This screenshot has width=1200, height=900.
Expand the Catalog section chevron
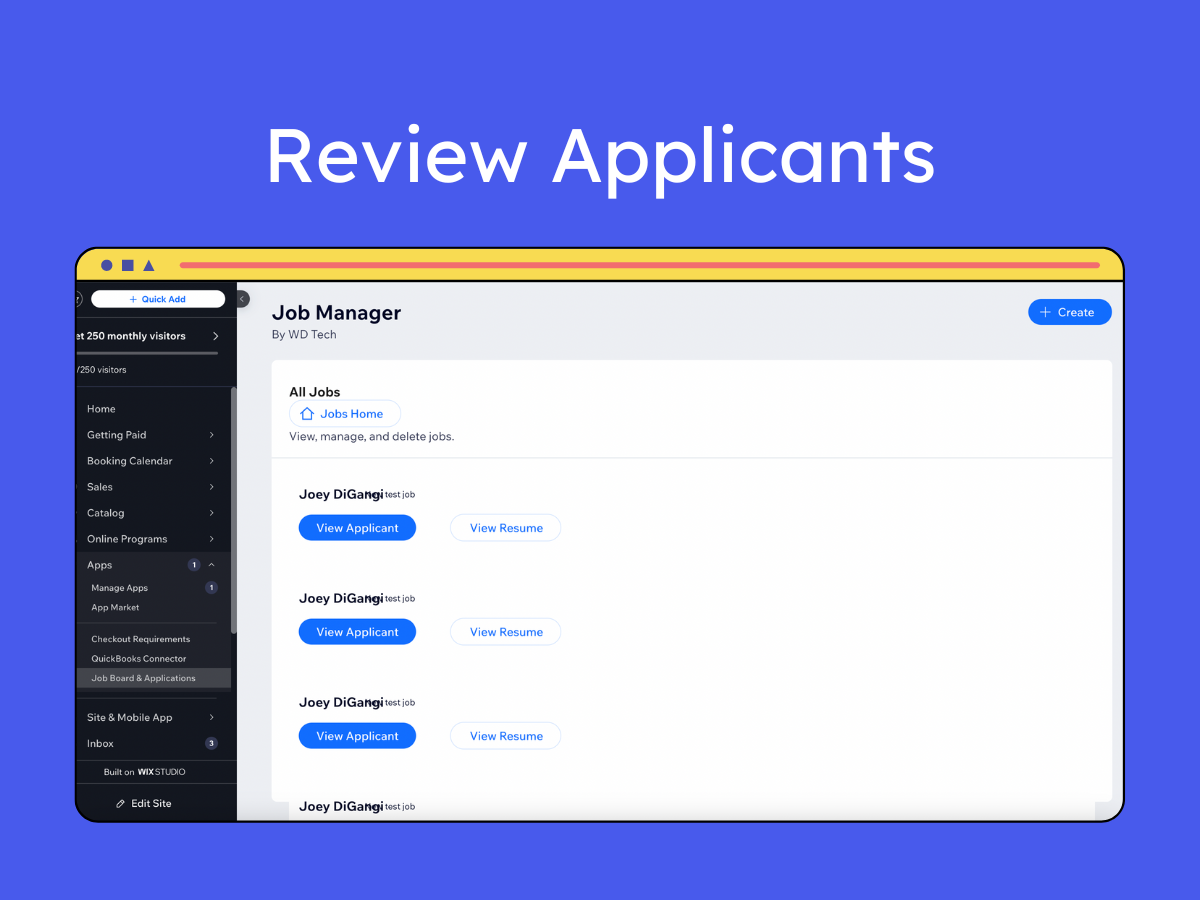click(212, 513)
